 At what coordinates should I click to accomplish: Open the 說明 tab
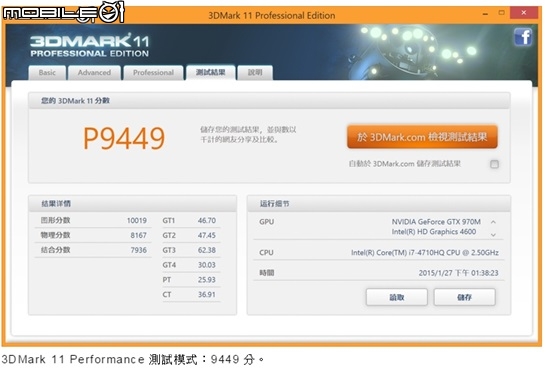[x=255, y=72]
